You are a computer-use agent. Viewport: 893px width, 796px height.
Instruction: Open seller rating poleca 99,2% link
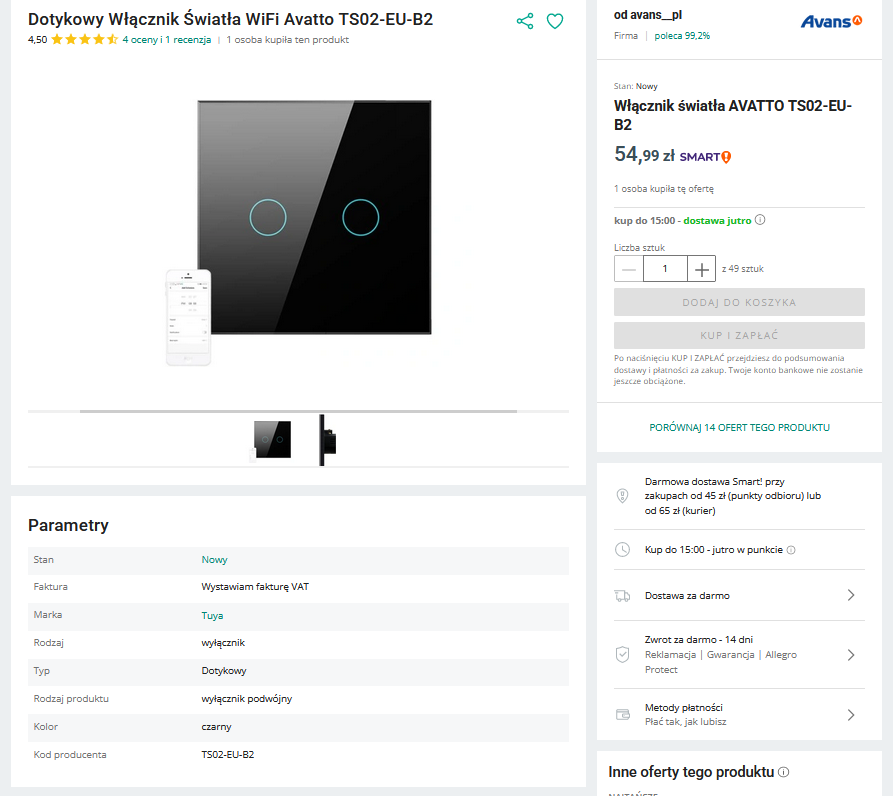pos(682,36)
